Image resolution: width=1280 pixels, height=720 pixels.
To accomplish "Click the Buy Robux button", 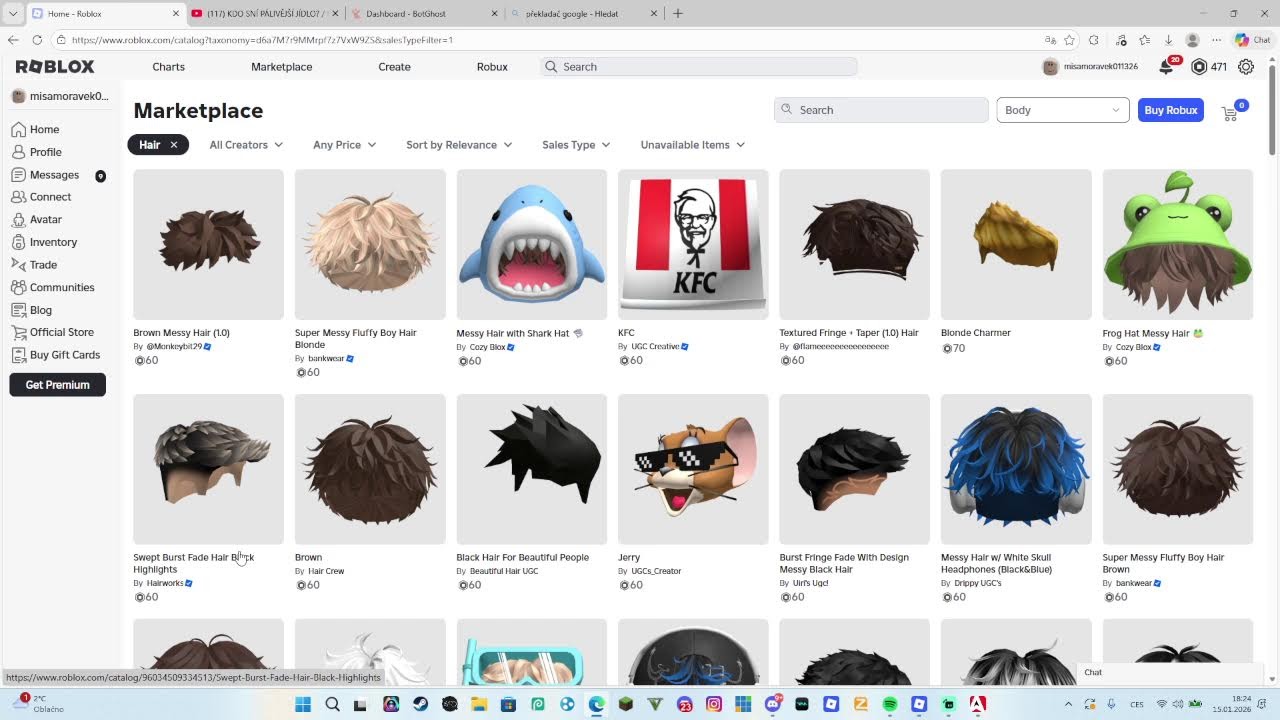I will pyautogui.click(x=1171, y=110).
